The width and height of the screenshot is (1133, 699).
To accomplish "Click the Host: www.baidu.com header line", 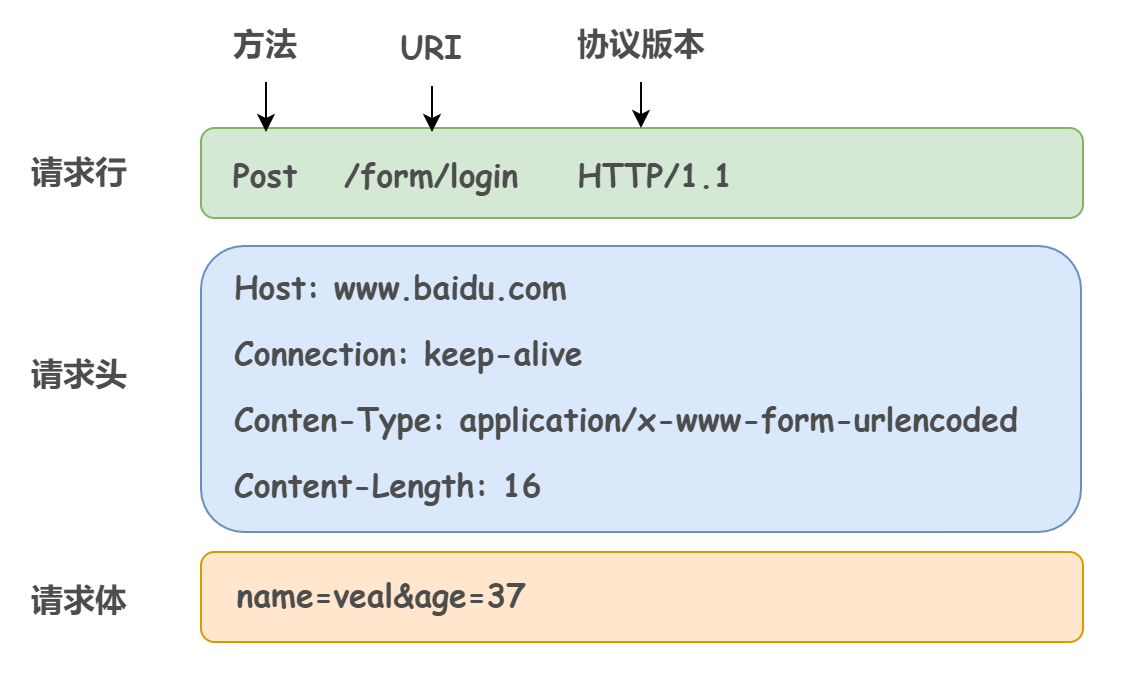I will pyautogui.click(x=400, y=290).
